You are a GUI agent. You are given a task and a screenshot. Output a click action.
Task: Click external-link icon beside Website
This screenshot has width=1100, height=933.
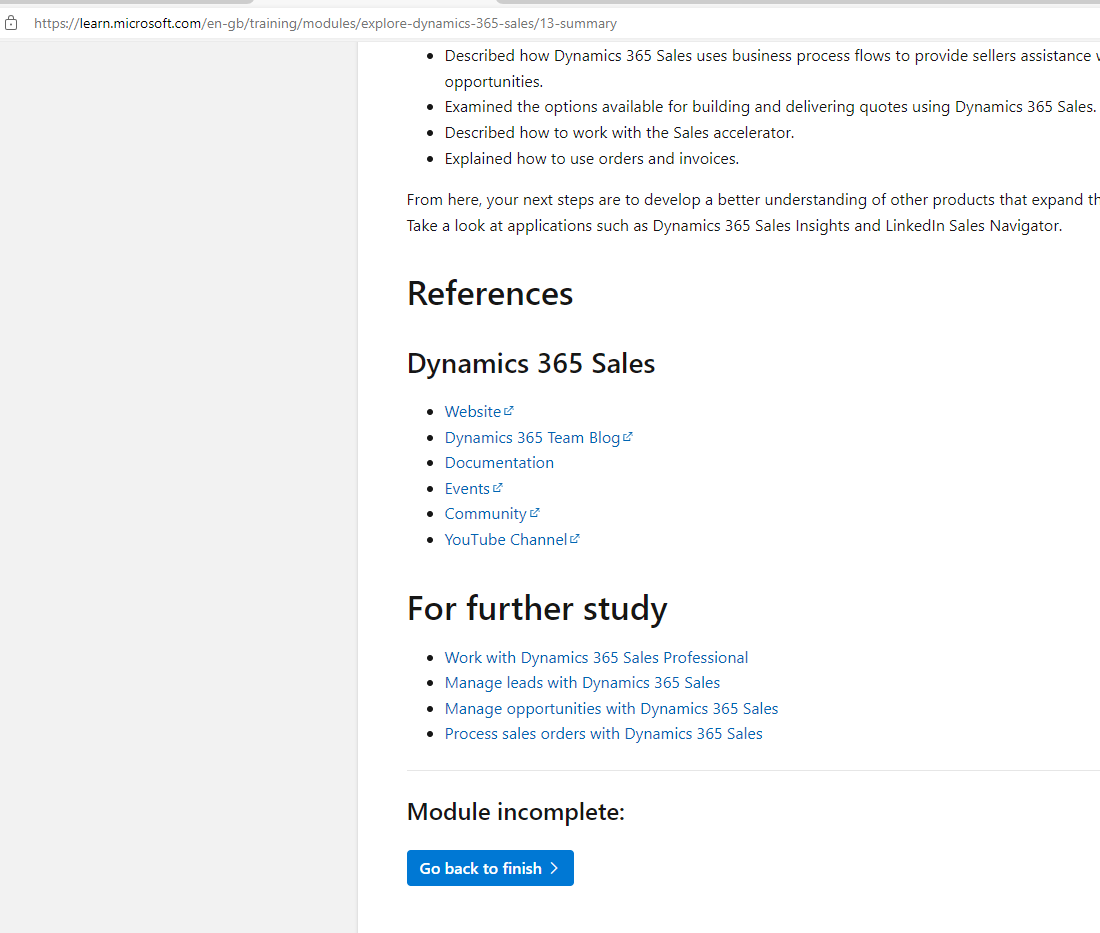tap(509, 410)
